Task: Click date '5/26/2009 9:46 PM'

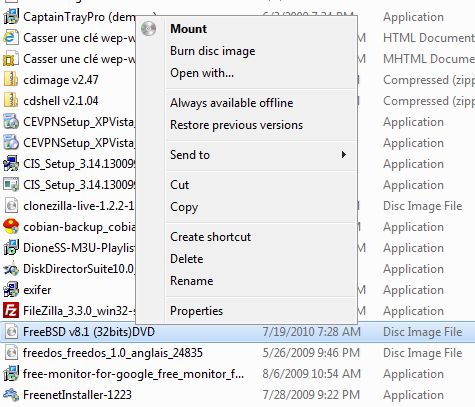Action: point(311,353)
